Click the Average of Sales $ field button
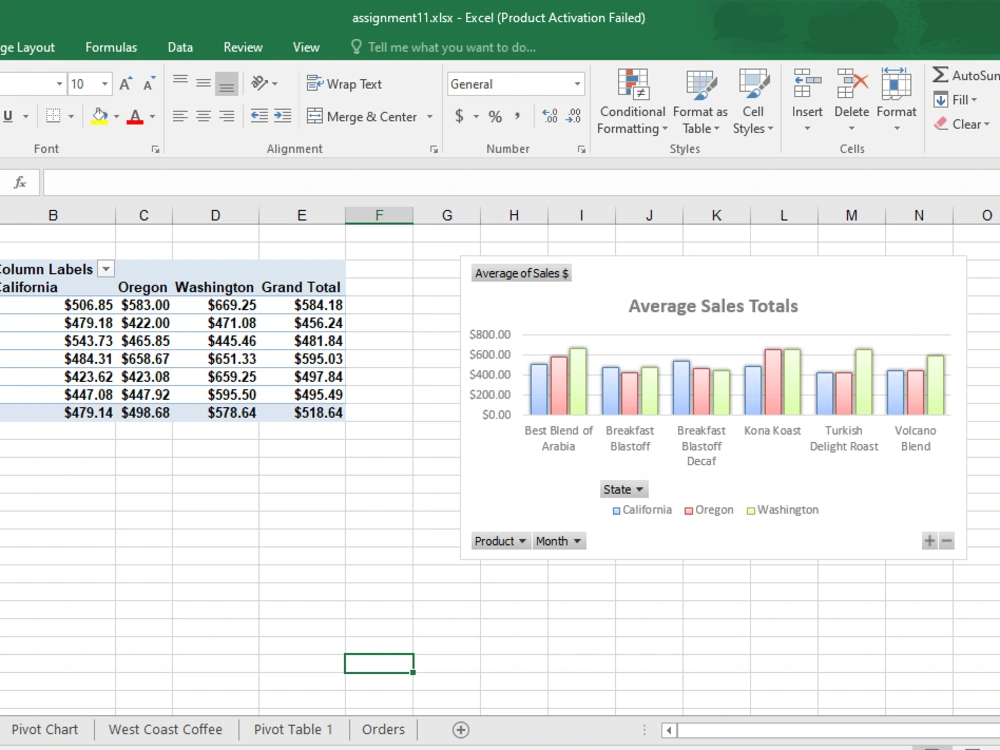Image resolution: width=1000 pixels, height=750 pixels. 521,273
